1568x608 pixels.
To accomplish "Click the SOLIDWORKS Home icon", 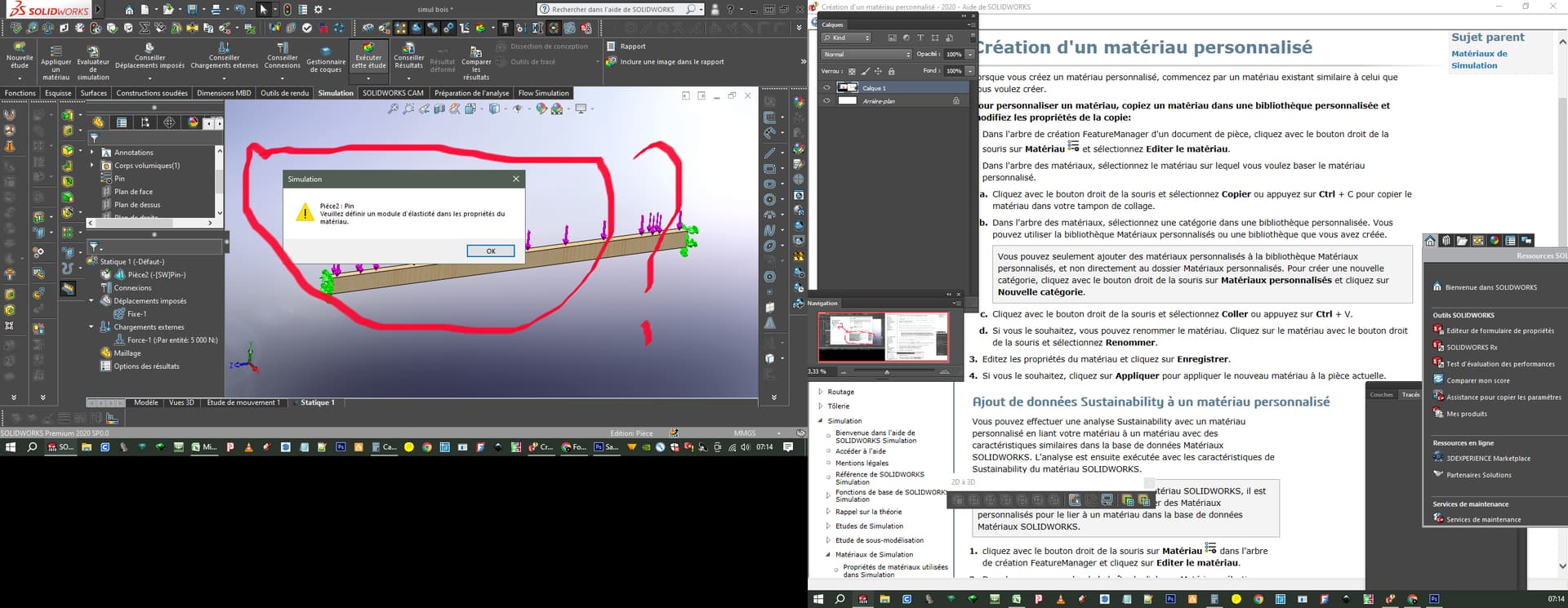I will tap(129, 10).
